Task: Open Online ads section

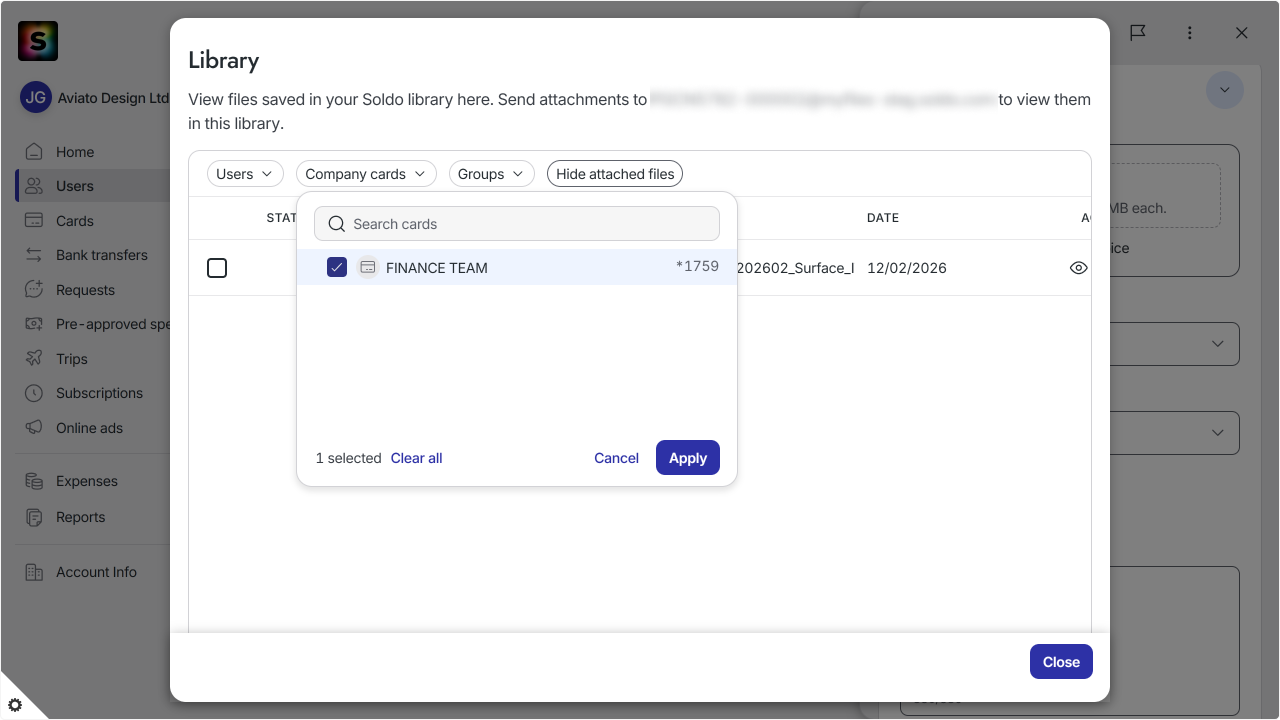Action: [x=89, y=428]
